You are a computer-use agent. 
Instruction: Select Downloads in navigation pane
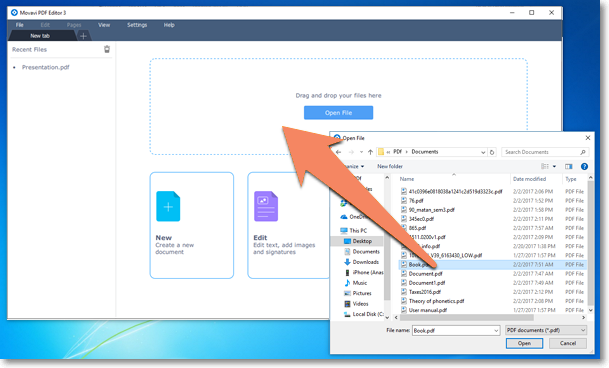tap(365, 262)
